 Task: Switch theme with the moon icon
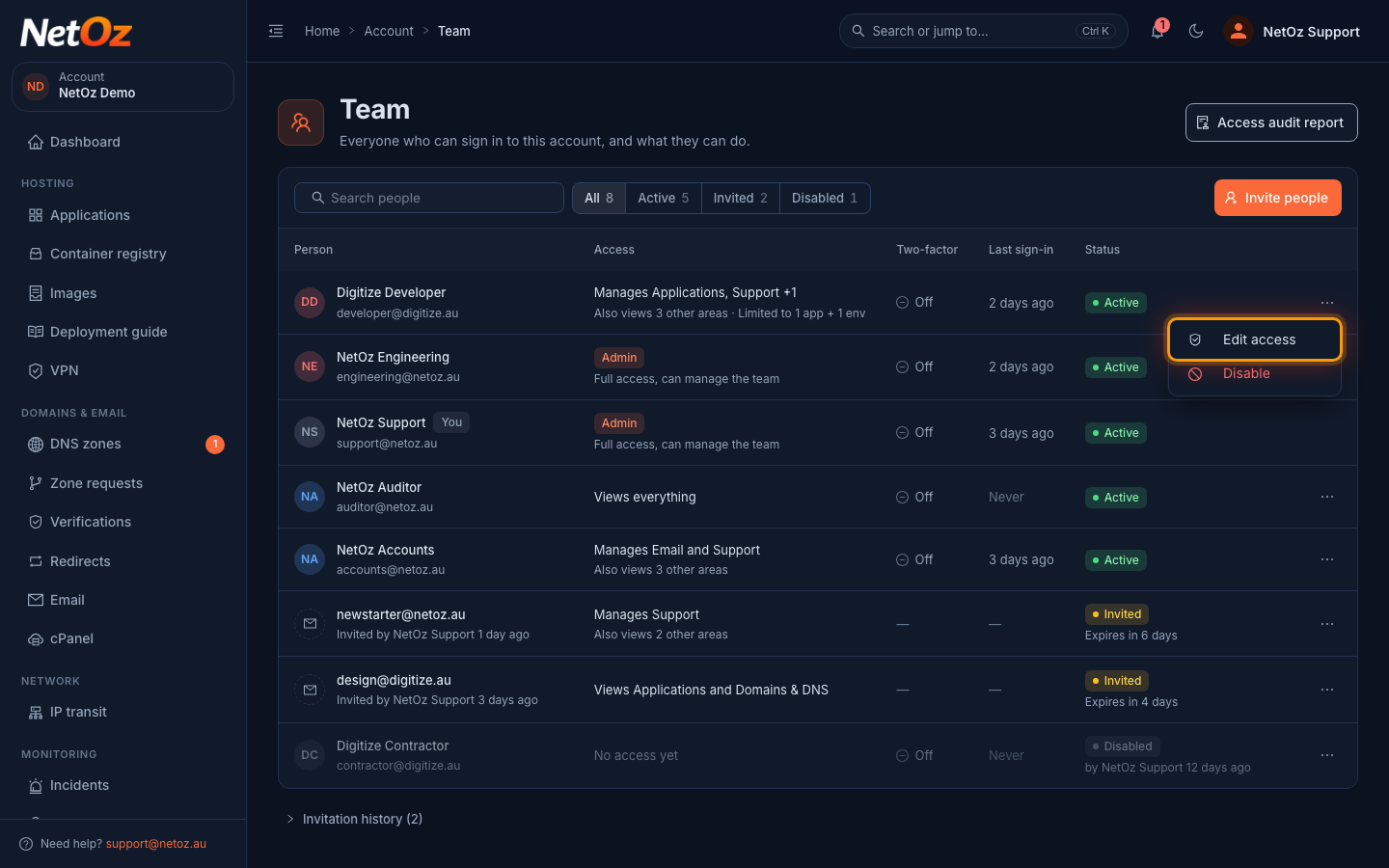(1196, 31)
